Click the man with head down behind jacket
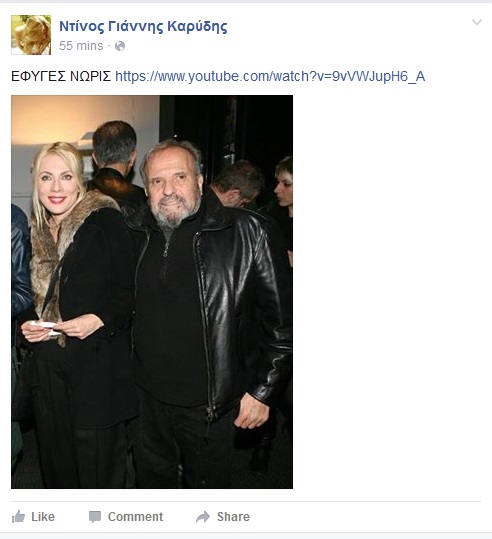492x539 pixels. click(237, 184)
